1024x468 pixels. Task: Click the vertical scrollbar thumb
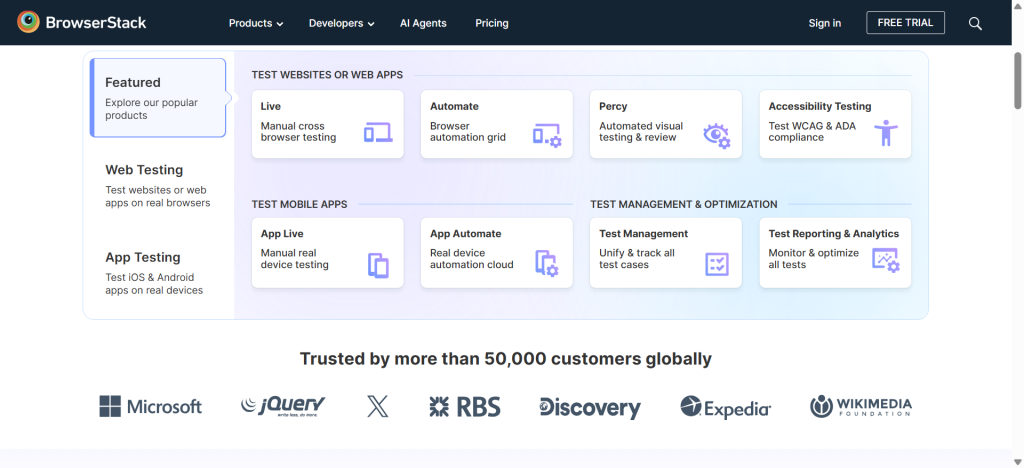[1017, 80]
